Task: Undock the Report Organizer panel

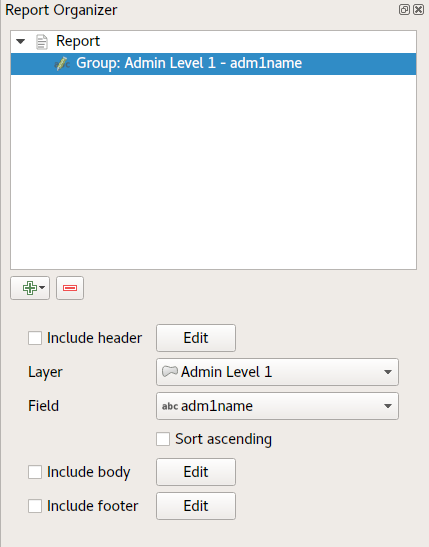Action: click(x=404, y=9)
